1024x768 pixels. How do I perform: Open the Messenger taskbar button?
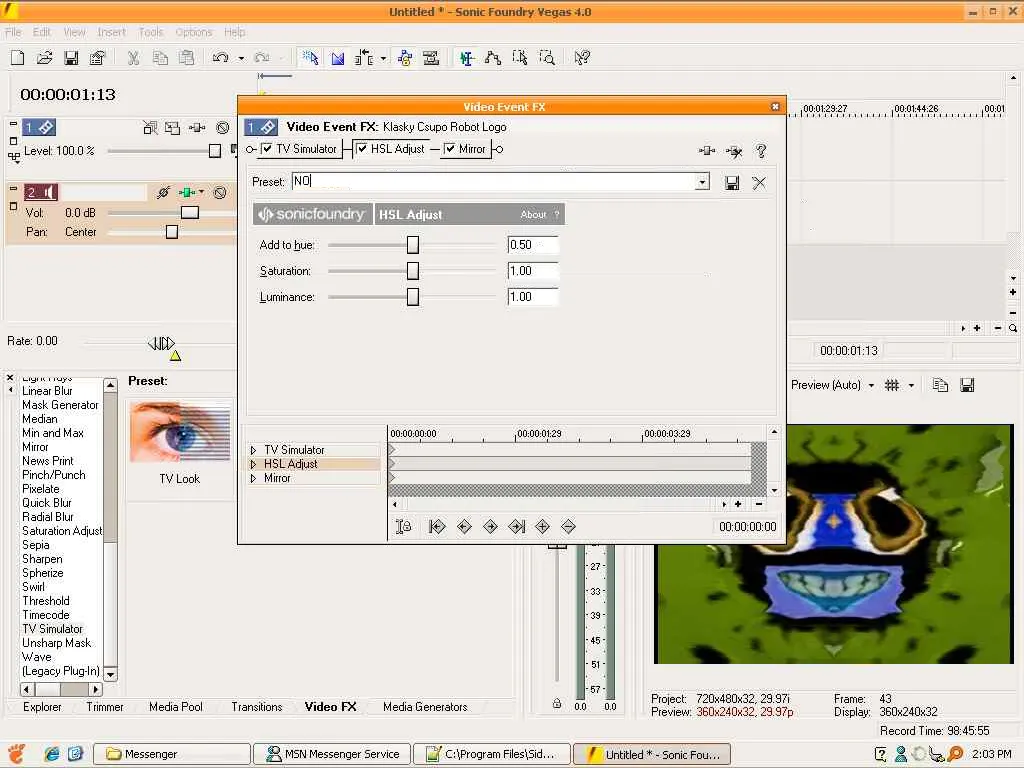click(x=172, y=754)
